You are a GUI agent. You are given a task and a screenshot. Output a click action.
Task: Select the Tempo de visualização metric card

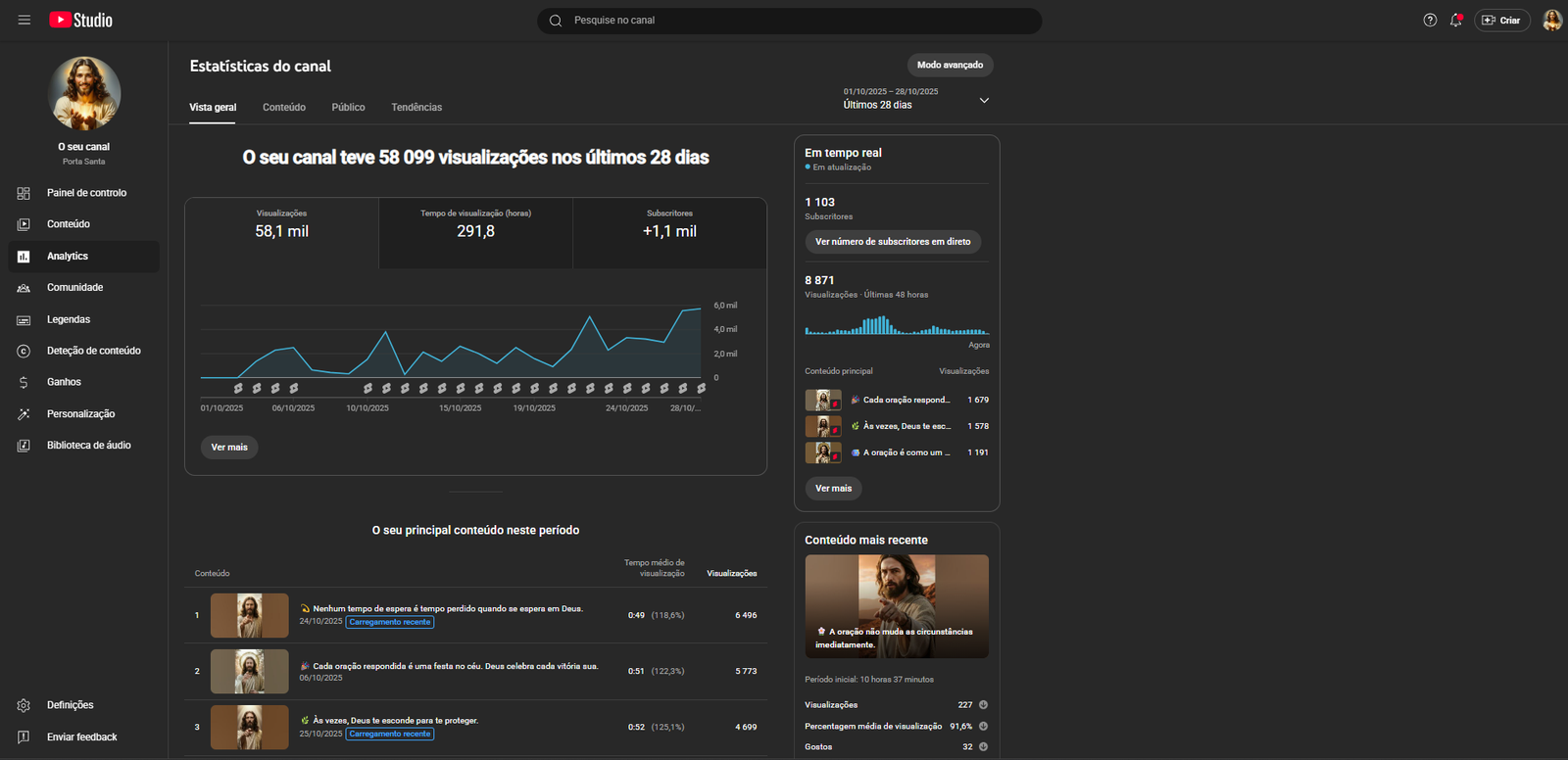[475, 232]
